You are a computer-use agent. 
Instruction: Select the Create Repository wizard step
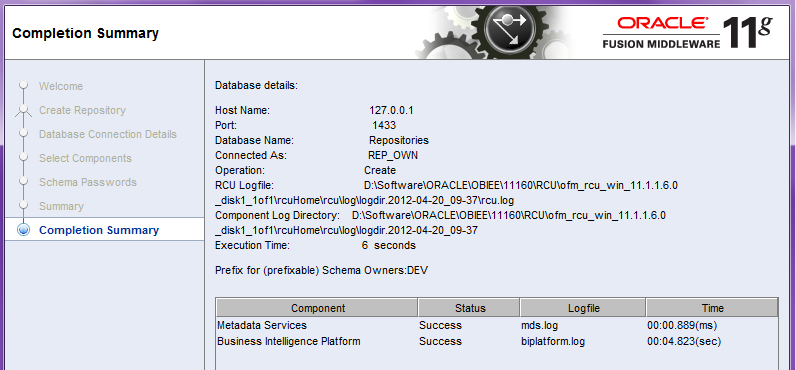point(82,110)
